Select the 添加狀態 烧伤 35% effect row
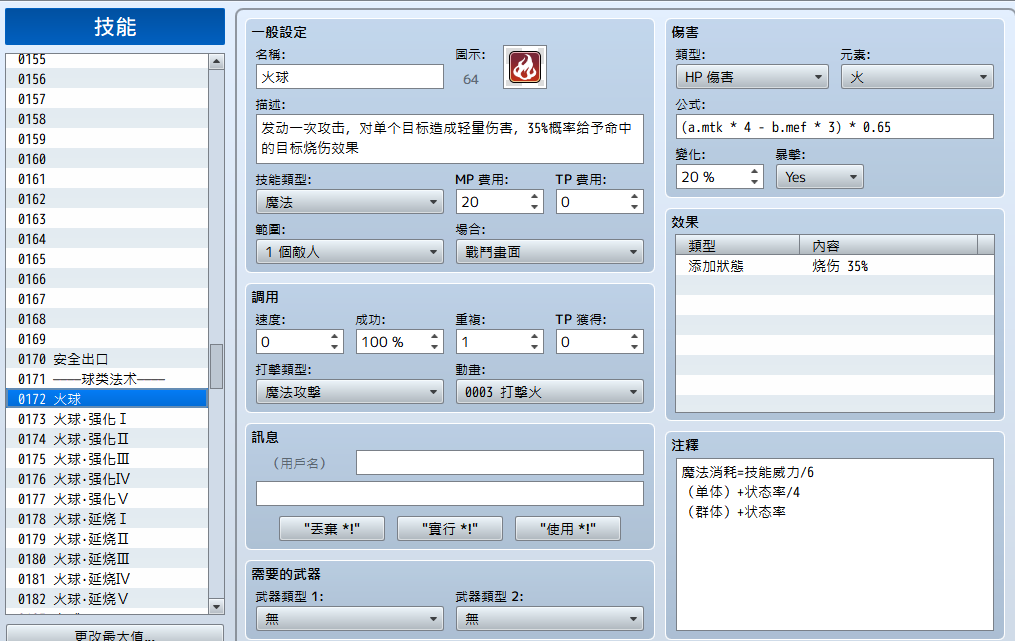 [x=834, y=265]
